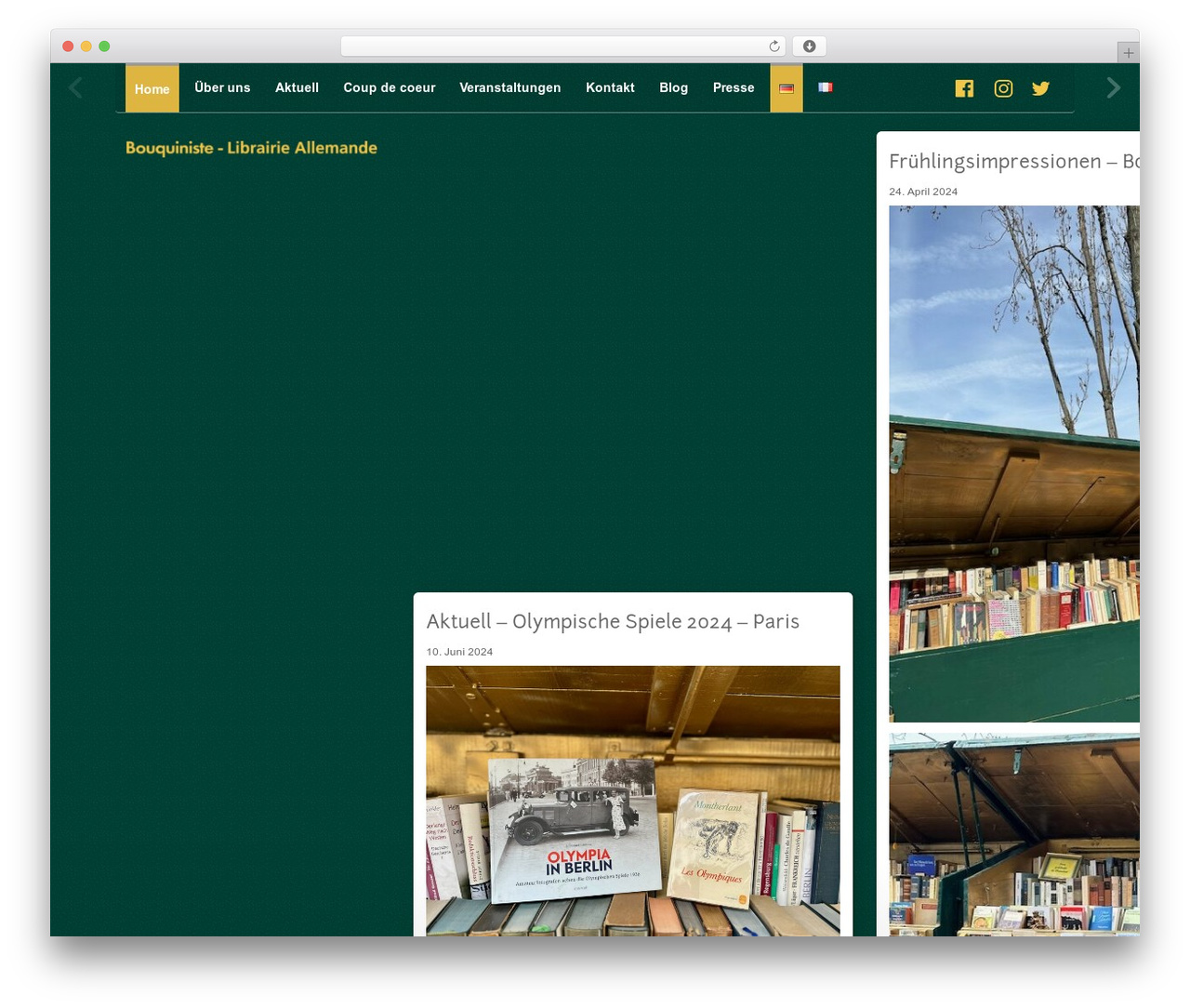Click the Bouquiniste - Librairie Allemande title
The image size is (1190, 1008).
(251, 148)
